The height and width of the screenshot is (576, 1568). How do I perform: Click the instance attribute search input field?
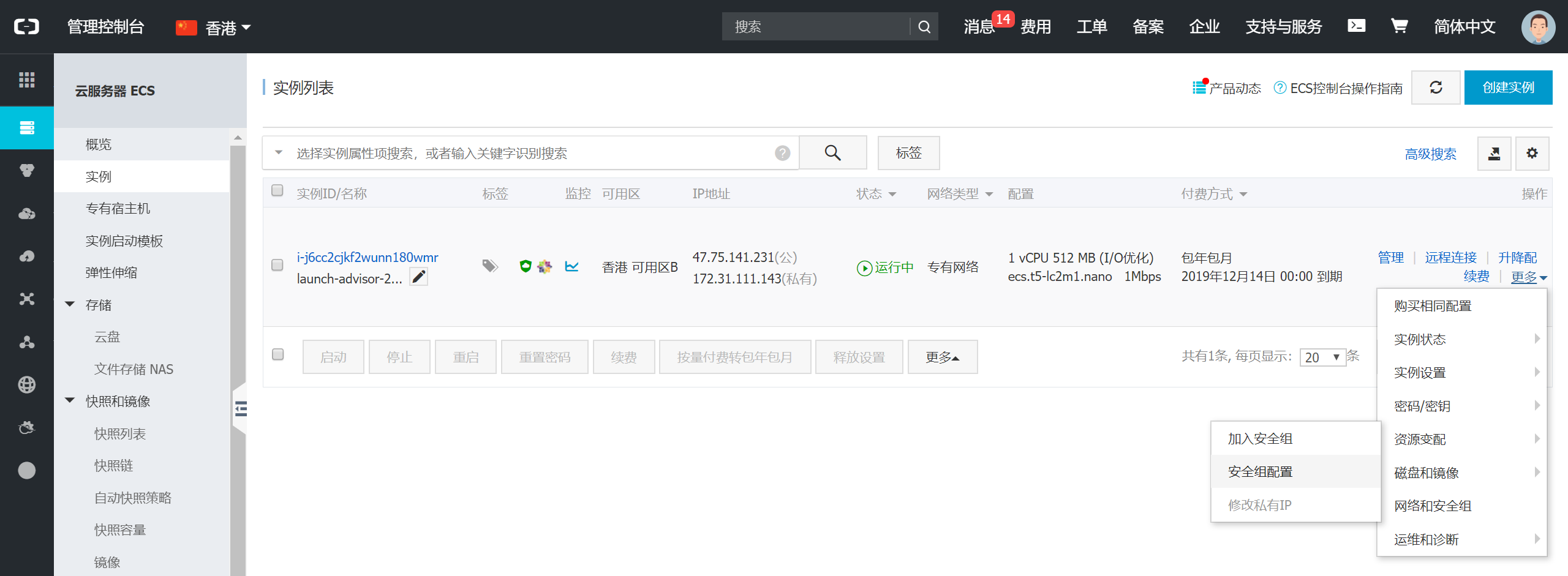pyautogui.click(x=530, y=152)
